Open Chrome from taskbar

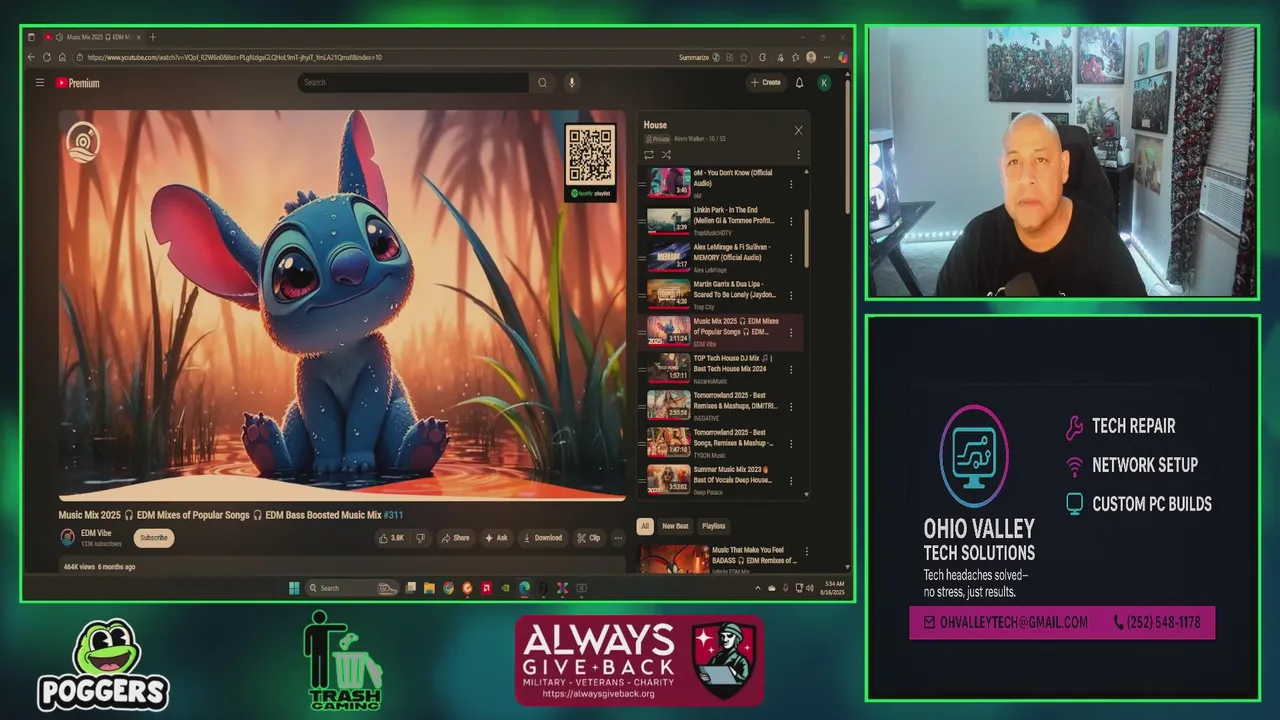click(x=448, y=588)
